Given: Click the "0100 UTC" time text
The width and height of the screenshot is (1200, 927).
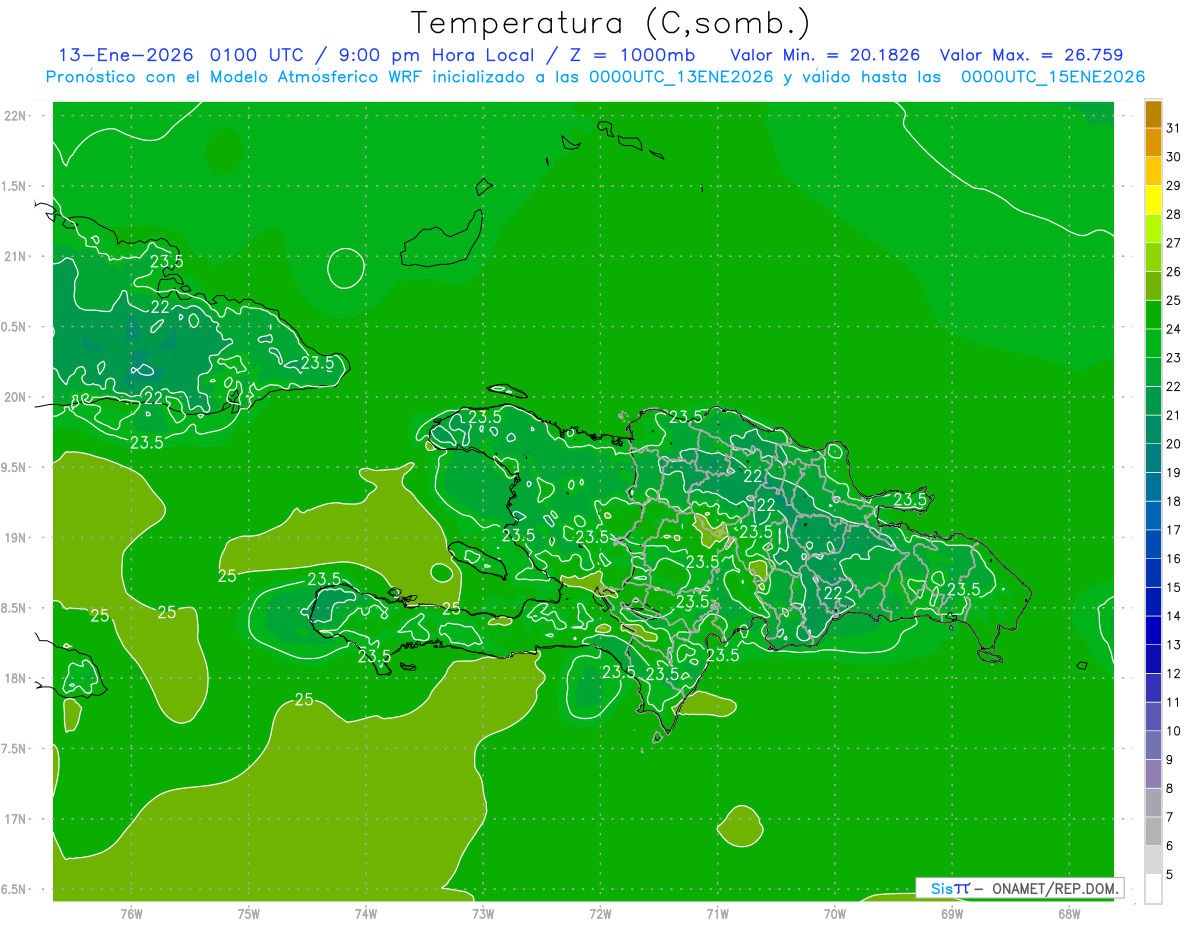Looking at the screenshot, I should [x=255, y=56].
